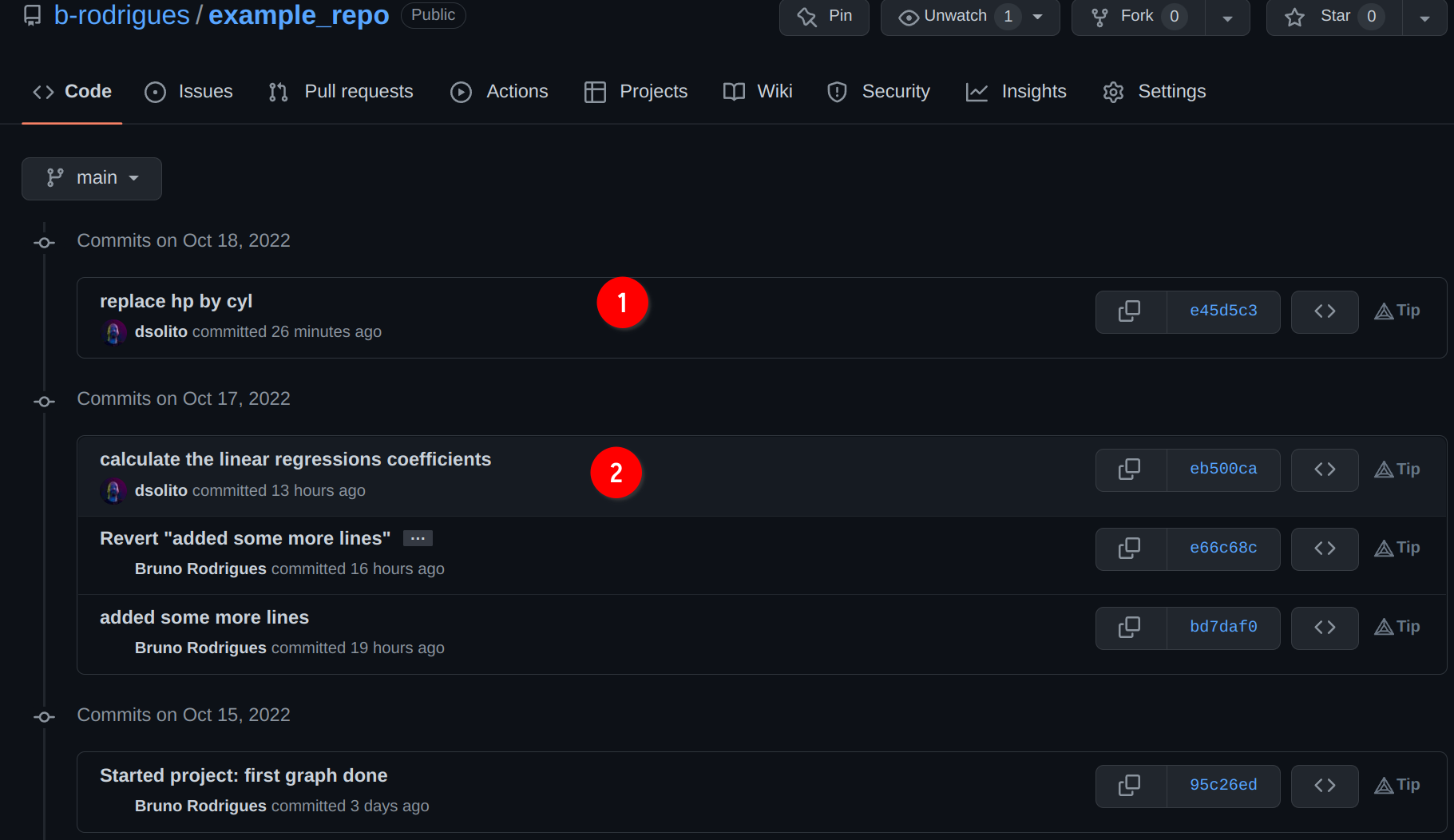The height and width of the screenshot is (840, 1454).
Task: Open repository Settings tab
Action: pyautogui.click(x=1155, y=92)
